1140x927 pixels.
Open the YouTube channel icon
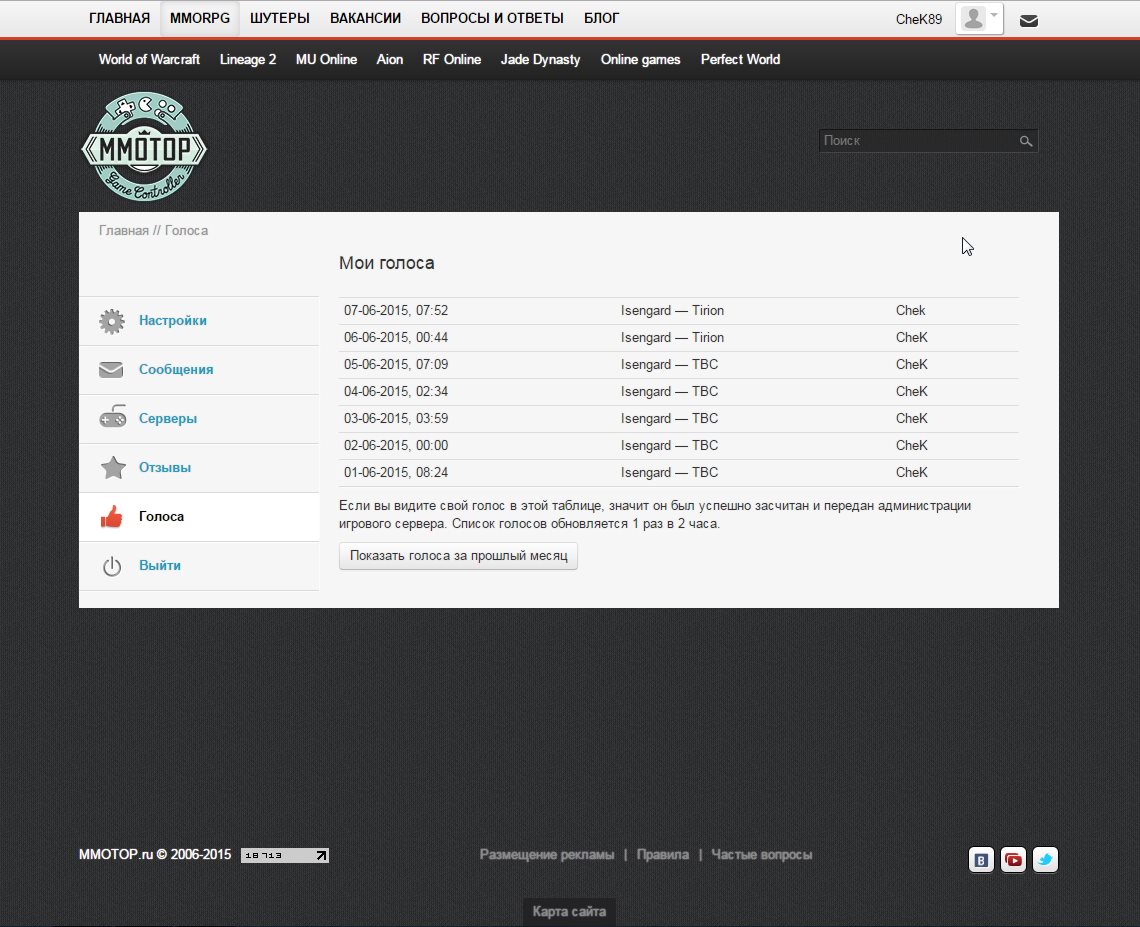[x=1013, y=860]
